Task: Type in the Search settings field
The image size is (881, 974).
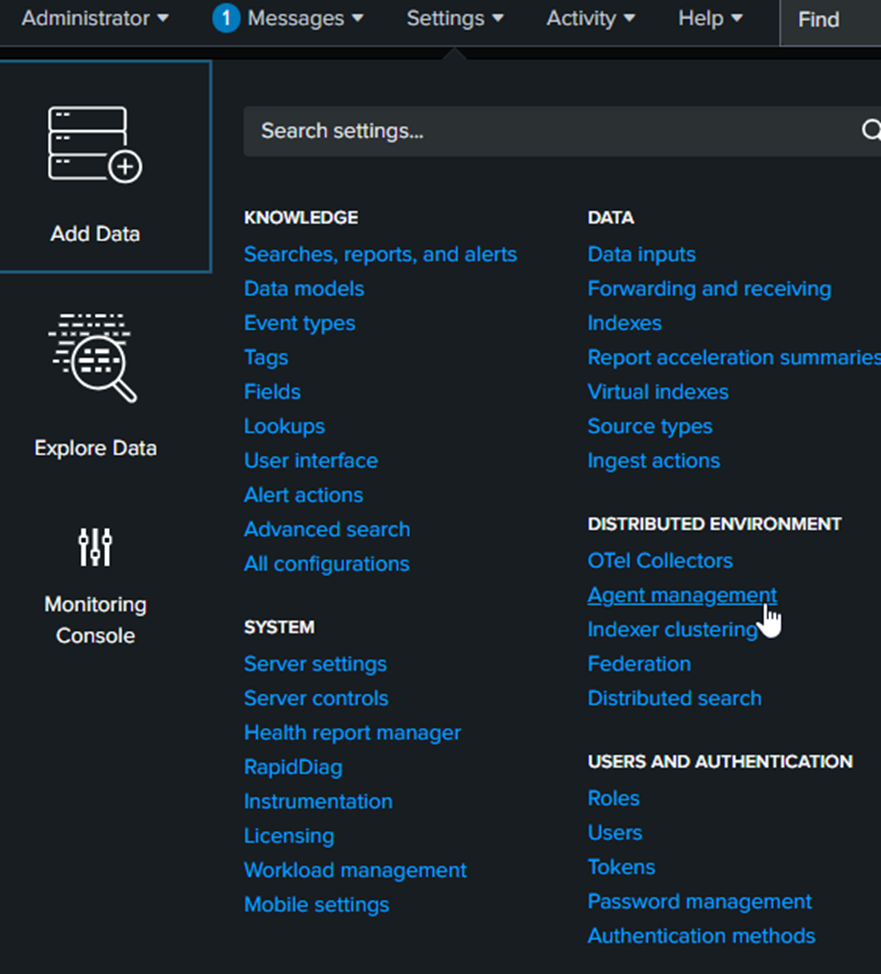Action: click(x=550, y=131)
